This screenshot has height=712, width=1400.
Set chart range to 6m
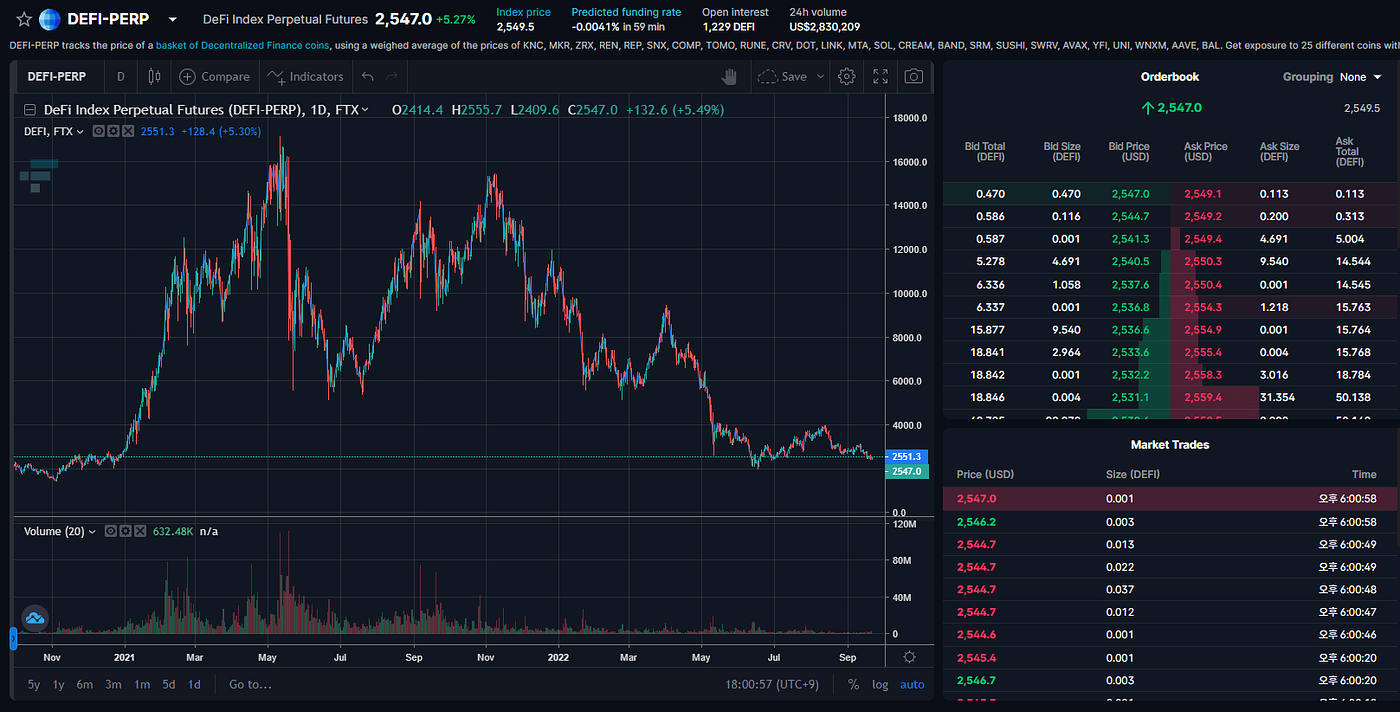click(85, 684)
